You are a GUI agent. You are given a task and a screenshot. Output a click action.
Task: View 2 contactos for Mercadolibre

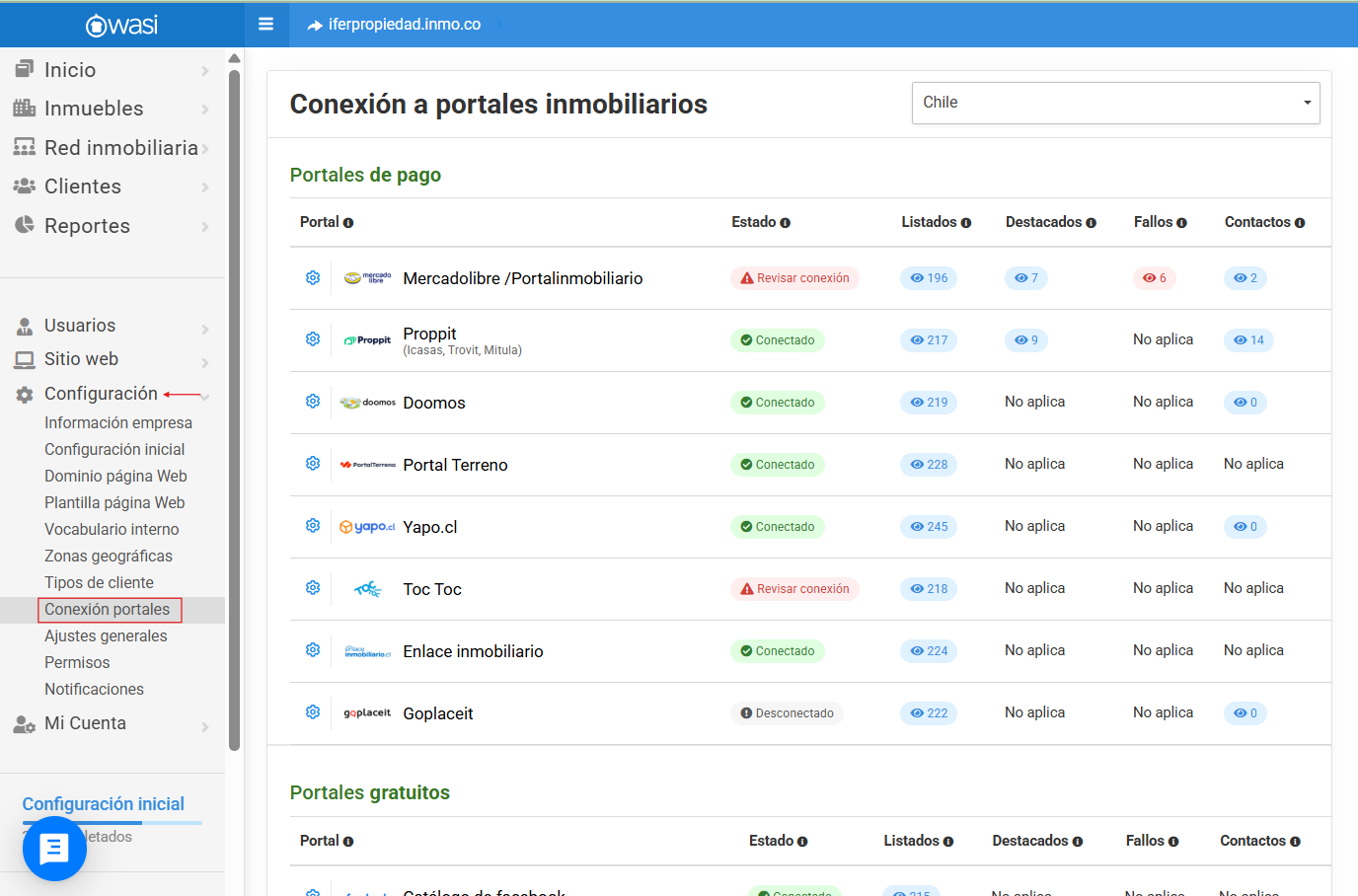pos(1245,278)
